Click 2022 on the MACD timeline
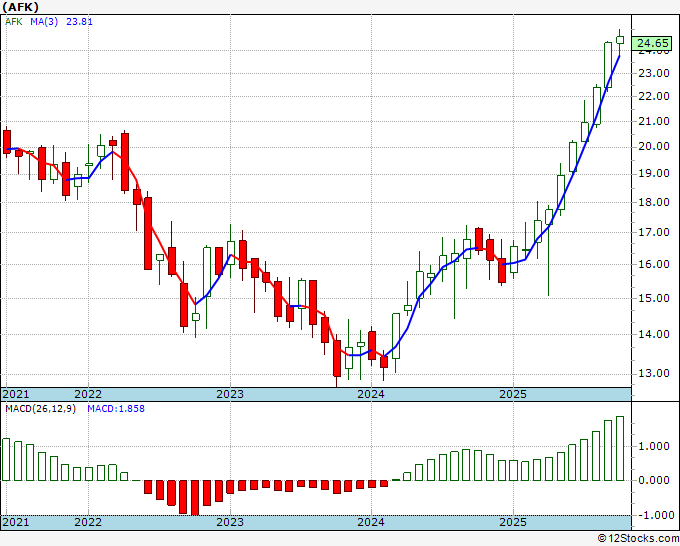680x546 pixels. click(x=88, y=522)
